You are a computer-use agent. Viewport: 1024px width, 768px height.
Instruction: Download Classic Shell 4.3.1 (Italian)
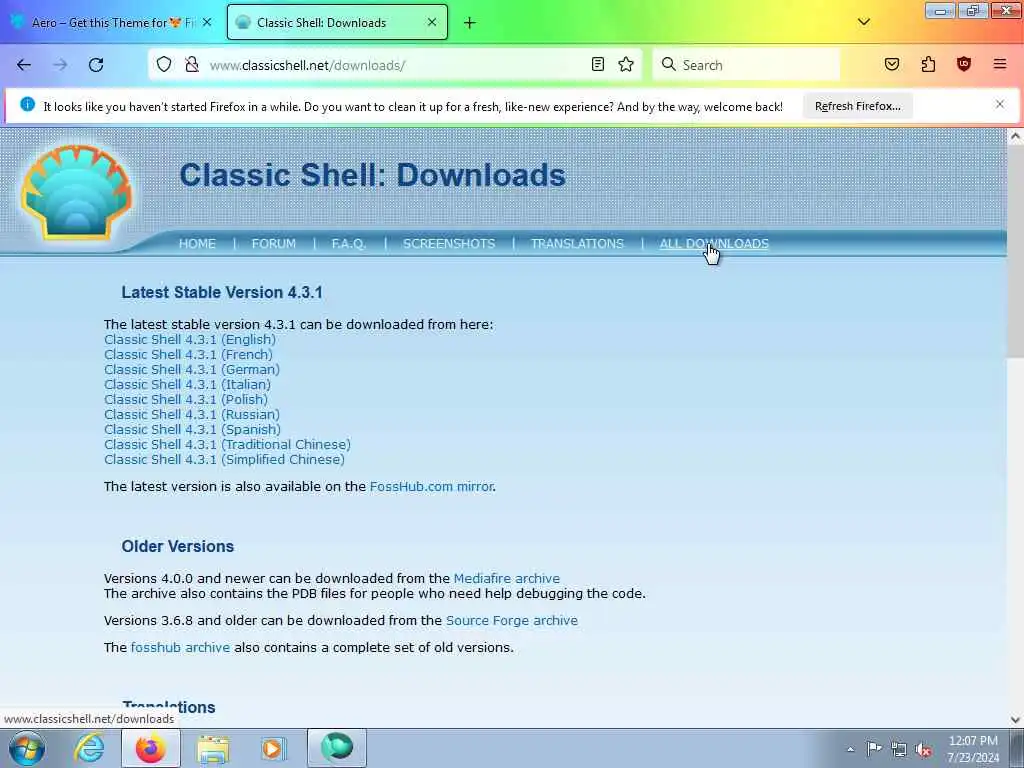click(187, 385)
